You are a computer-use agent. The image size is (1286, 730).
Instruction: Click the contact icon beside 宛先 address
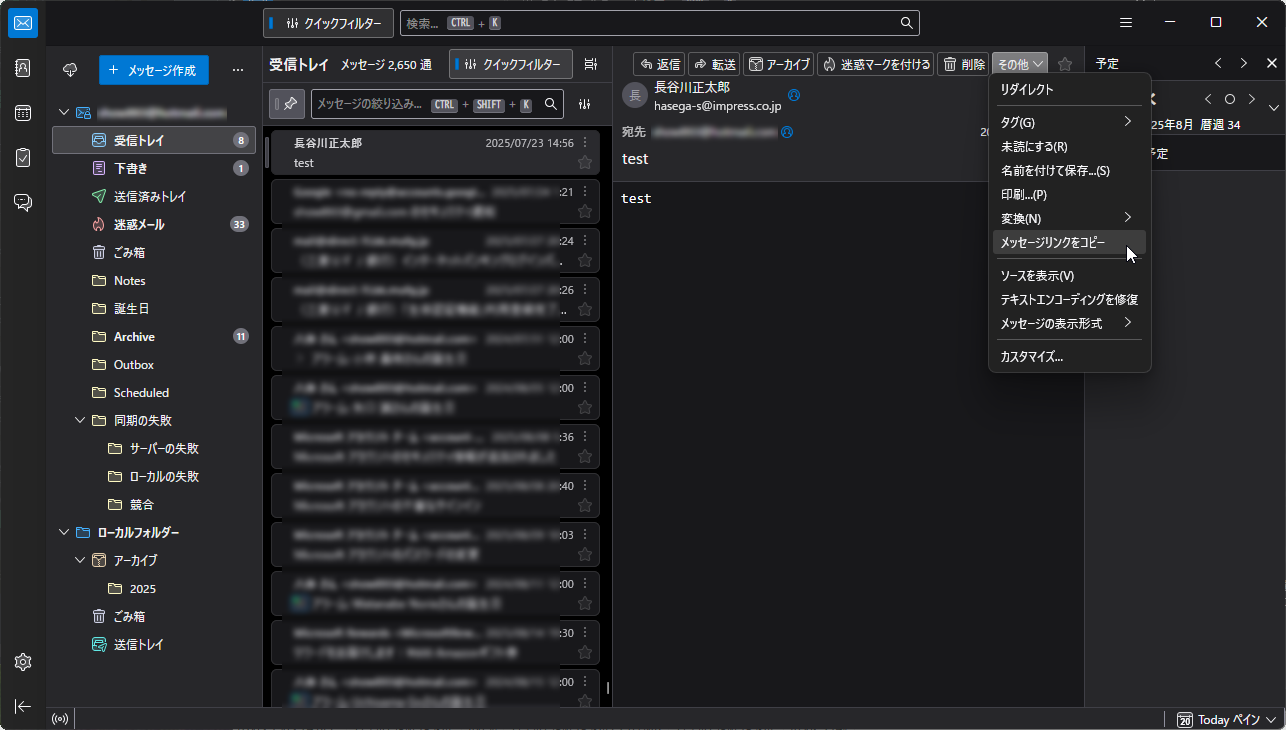coord(787,131)
